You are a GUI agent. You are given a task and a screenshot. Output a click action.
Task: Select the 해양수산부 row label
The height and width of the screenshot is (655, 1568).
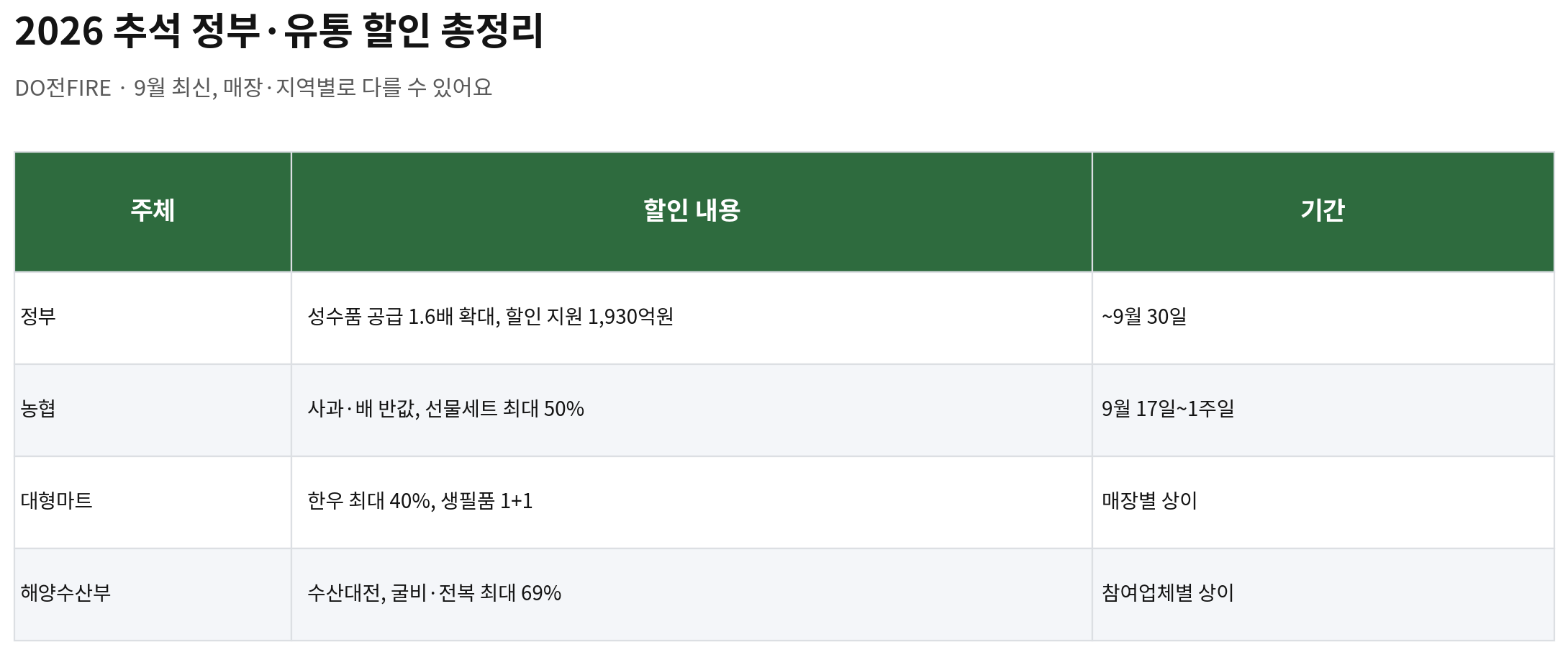(x=153, y=594)
